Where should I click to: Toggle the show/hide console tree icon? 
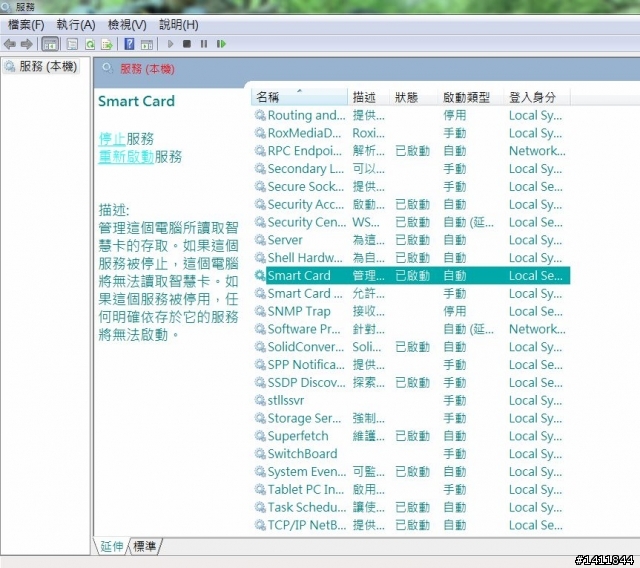[50, 44]
